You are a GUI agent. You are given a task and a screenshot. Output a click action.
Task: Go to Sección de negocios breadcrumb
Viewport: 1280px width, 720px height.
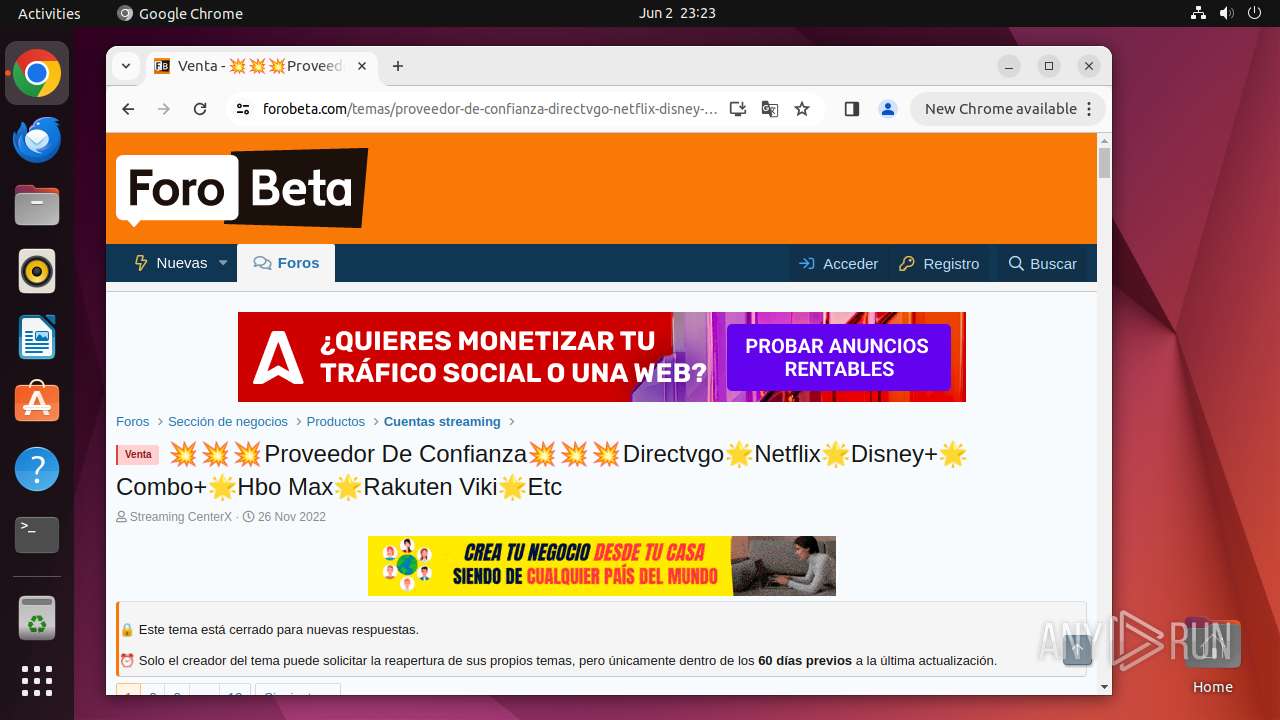click(228, 422)
